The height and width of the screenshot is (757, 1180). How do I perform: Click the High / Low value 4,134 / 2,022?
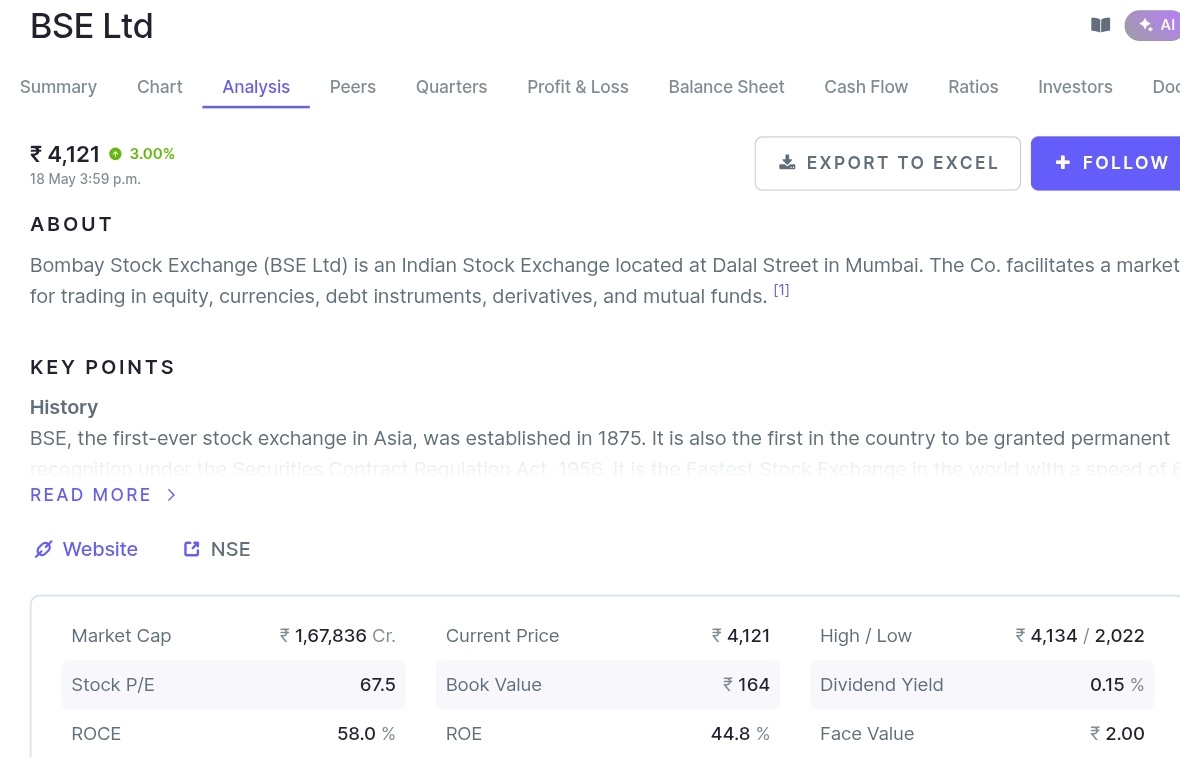point(1080,636)
